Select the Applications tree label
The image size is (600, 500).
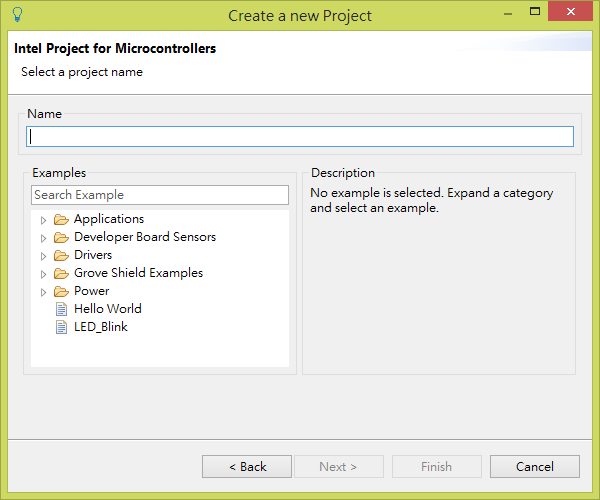[109, 219]
